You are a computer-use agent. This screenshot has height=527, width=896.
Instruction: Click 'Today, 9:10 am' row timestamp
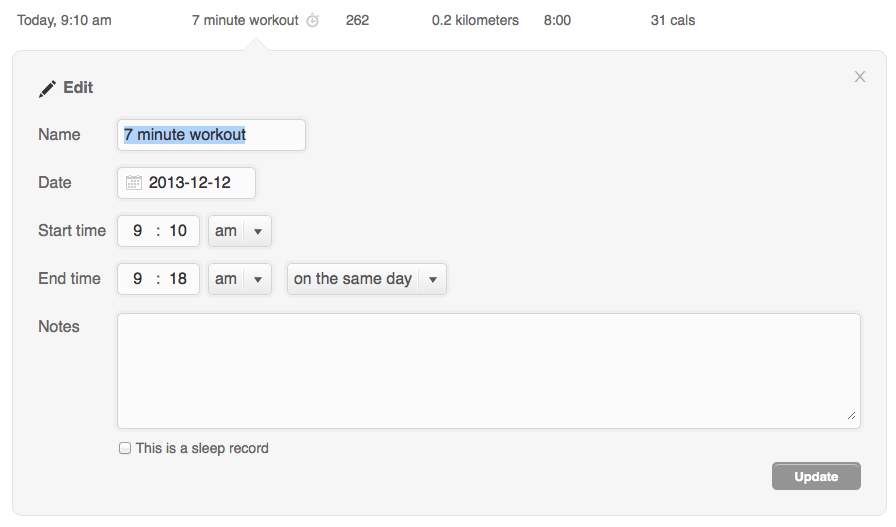(x=64, y=21)
